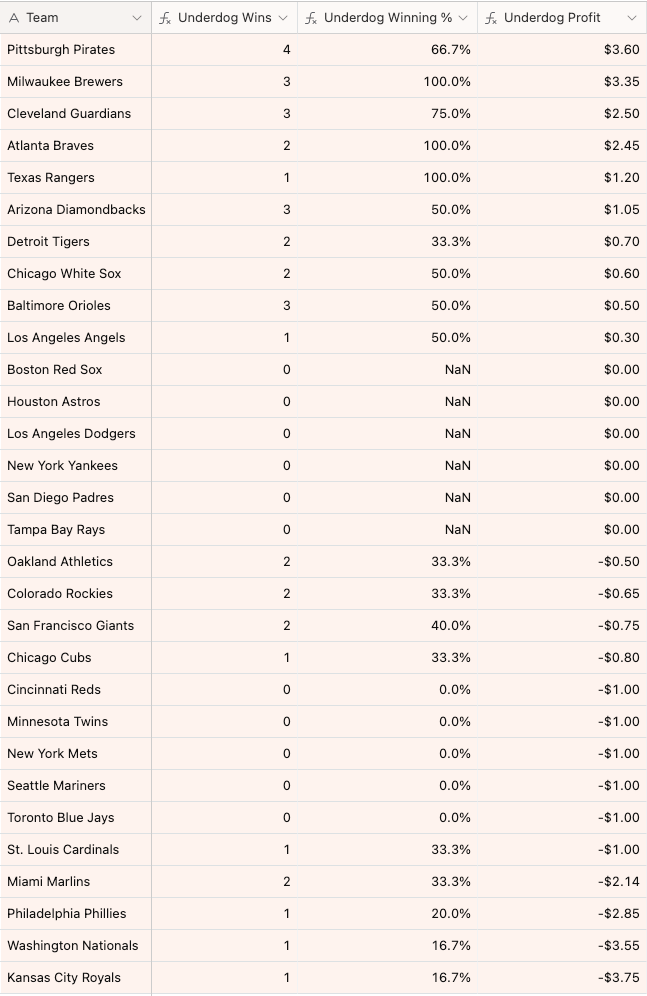Select the Pittsburgh Pirates team cell

click(61, 50)
